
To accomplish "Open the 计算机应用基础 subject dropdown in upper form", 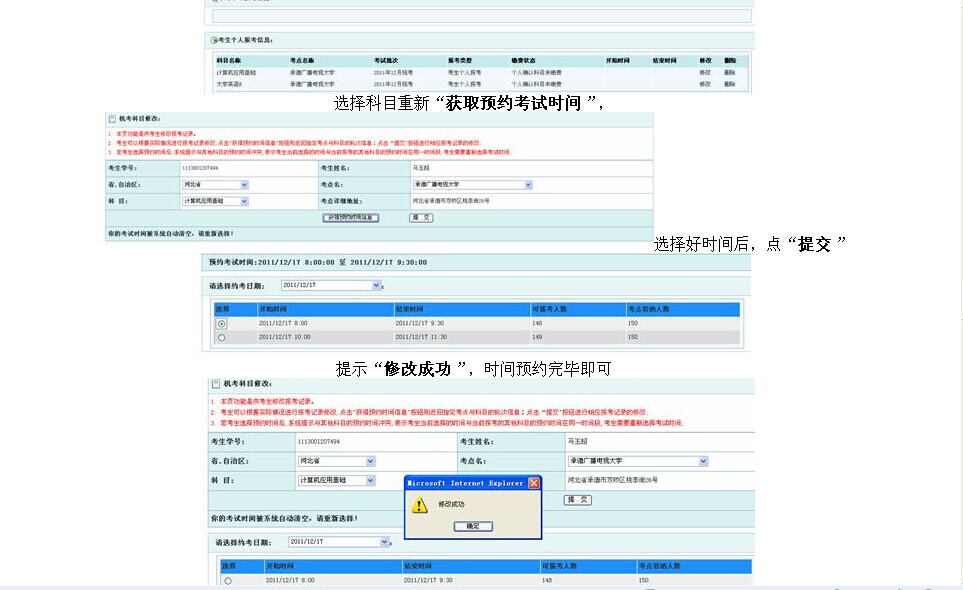I will click(x=244, y=201).
